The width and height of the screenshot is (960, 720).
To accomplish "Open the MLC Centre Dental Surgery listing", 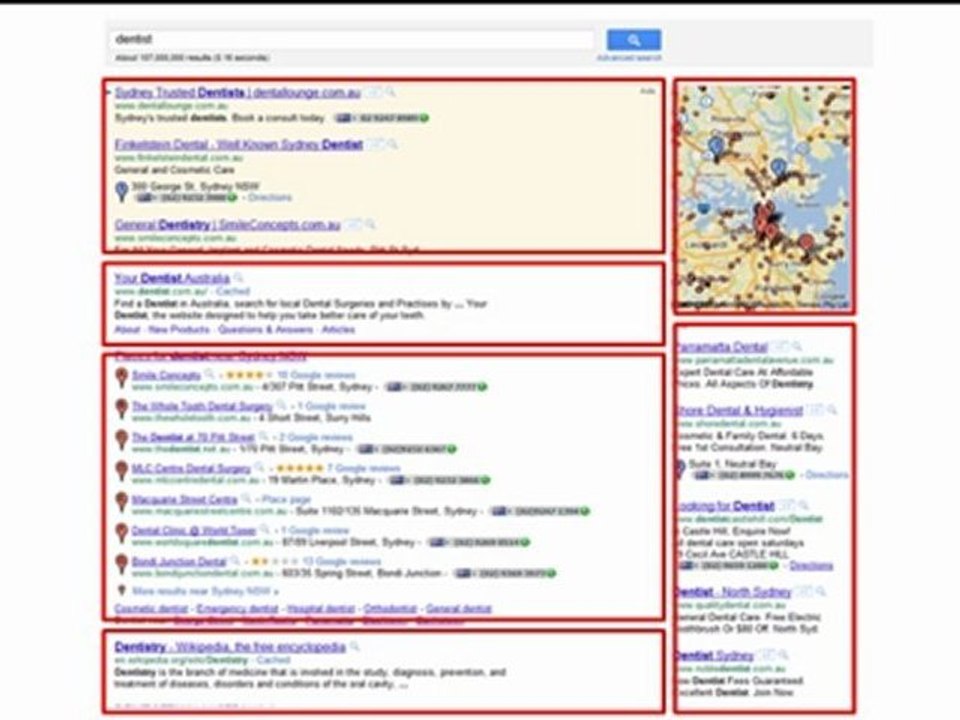I will click(191, 469).
